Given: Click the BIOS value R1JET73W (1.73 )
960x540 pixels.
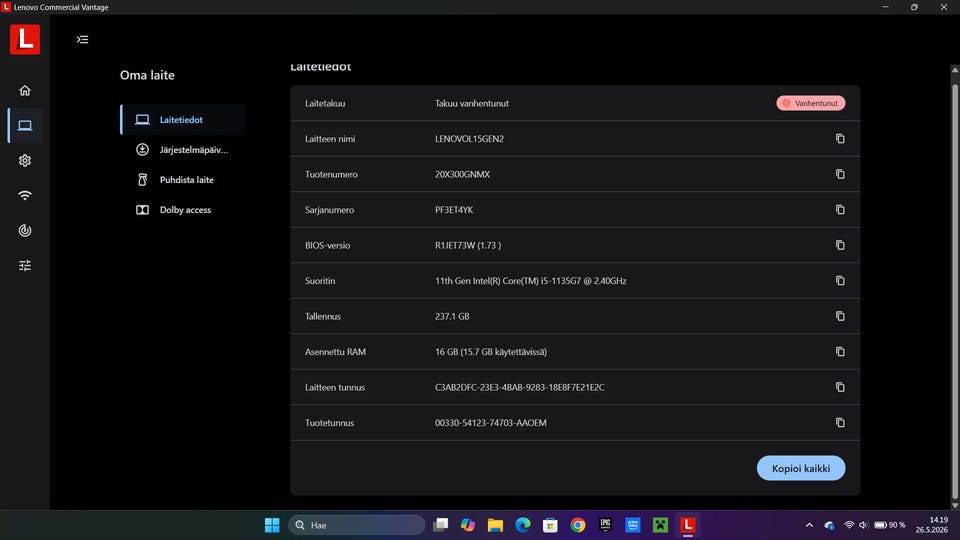Looking at the screenshot, I should 468,246.
